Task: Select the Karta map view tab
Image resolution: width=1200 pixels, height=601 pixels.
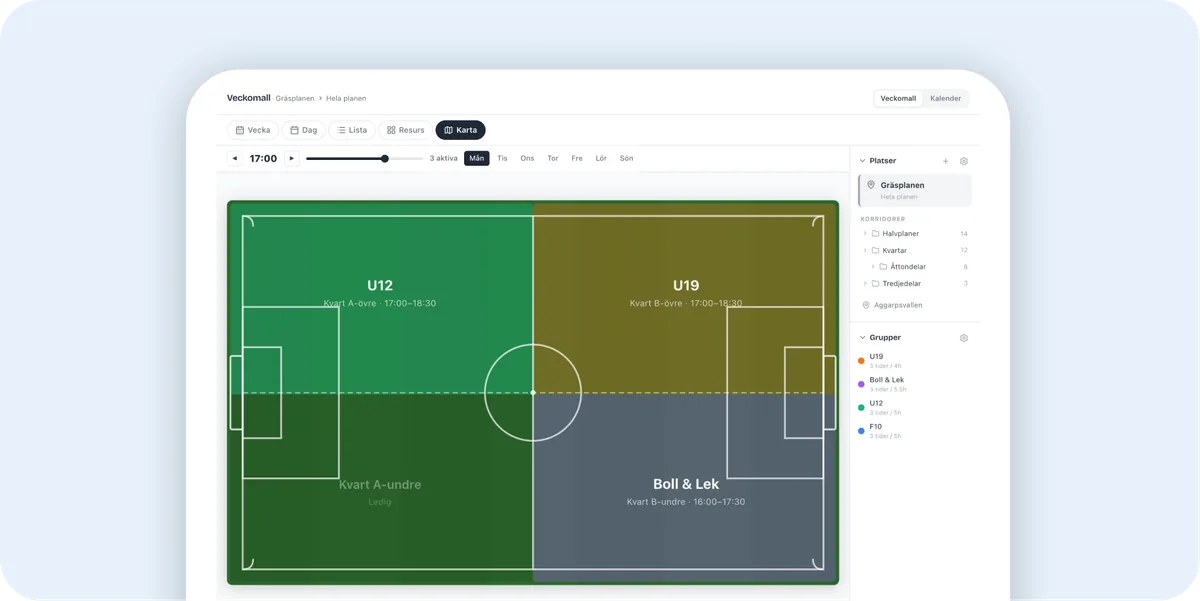Action: click(x=460, y=130)
